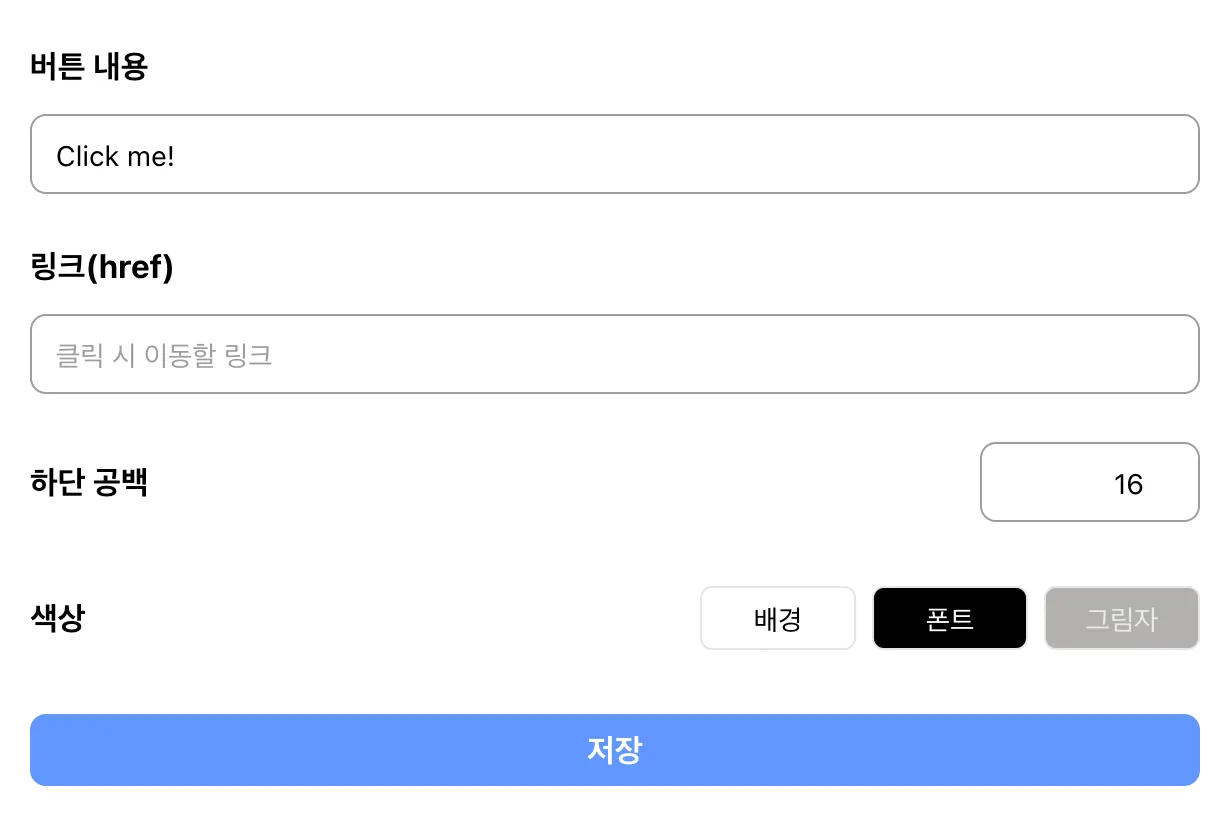Open the 배경 color picker
The width and height of the screenshot is (1228, 828).
pos(778,618)
